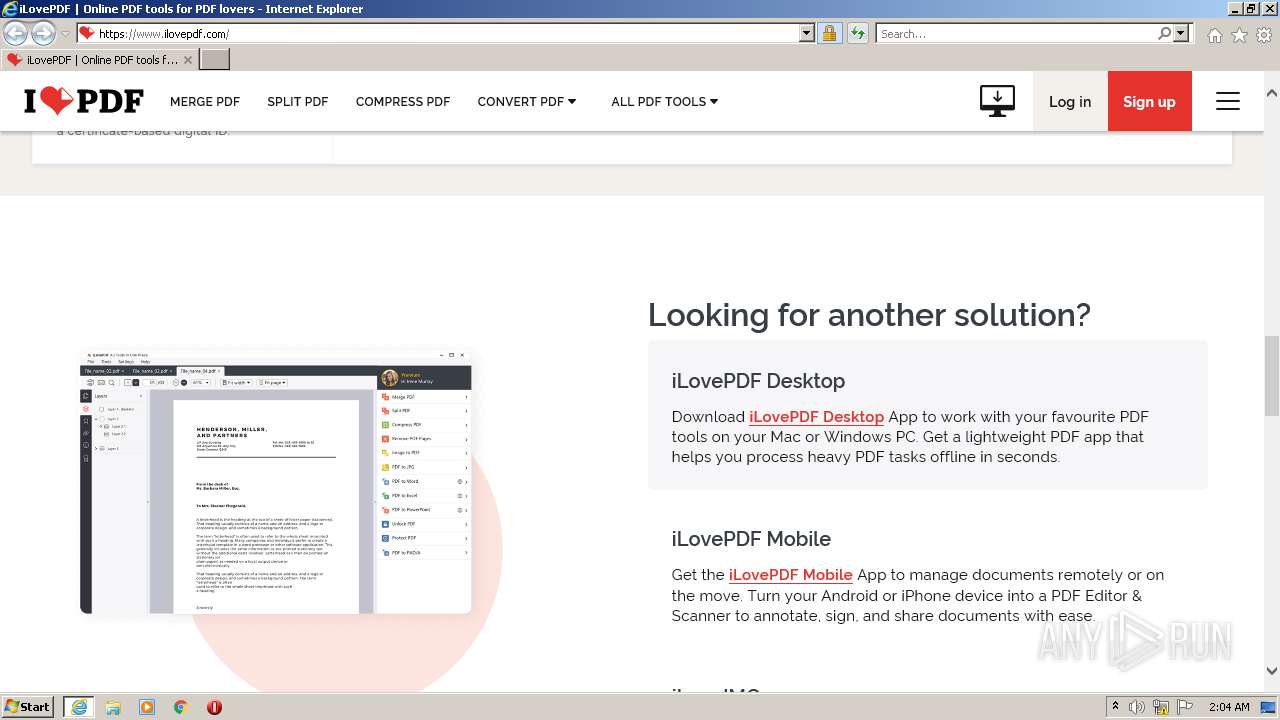The width and height of the screenshot is (1280, 720).
Task: Click the search magnifier icon
Action: coord(1164,33)
